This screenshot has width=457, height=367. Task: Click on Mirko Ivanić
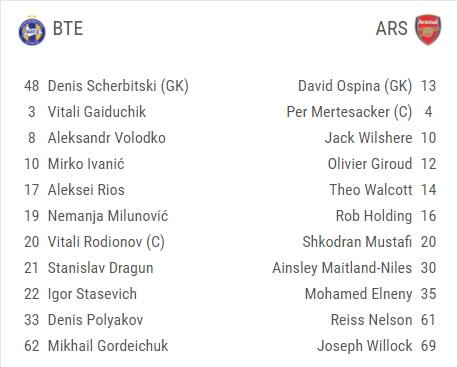[x=86, y=164]
